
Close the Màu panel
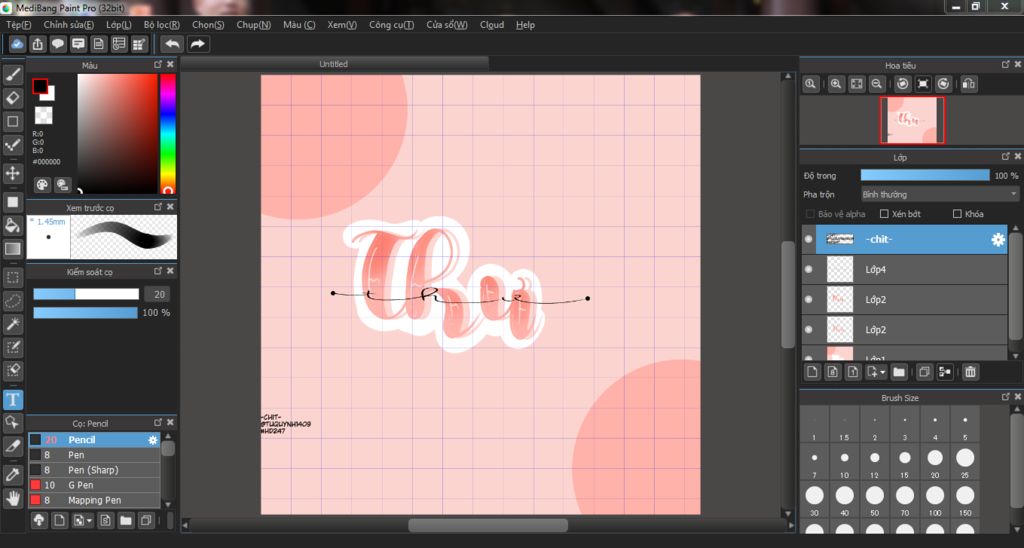(x=170, y=65)
